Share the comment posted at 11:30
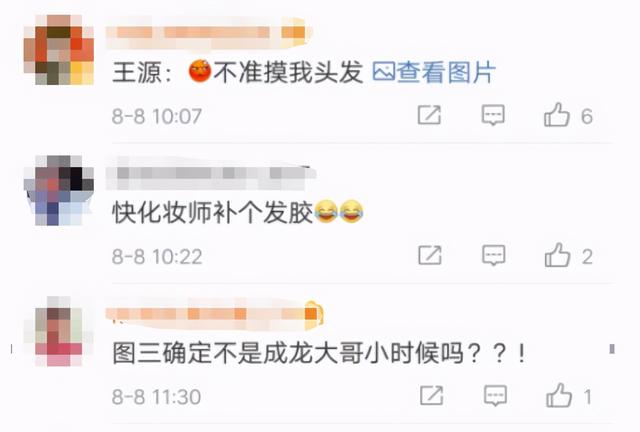The height and width of the screenshot is (432, 640). [432, 395]
